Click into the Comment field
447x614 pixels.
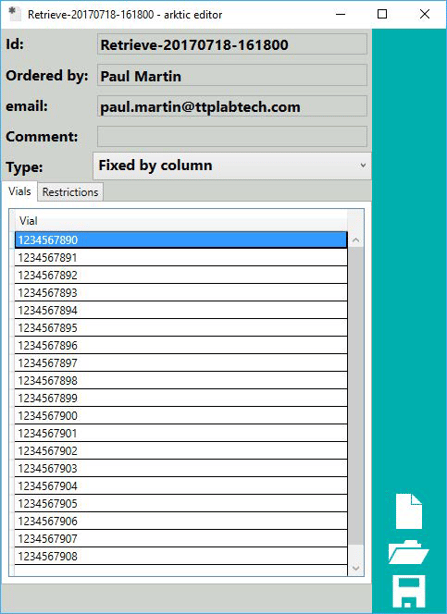coord(232,136)
